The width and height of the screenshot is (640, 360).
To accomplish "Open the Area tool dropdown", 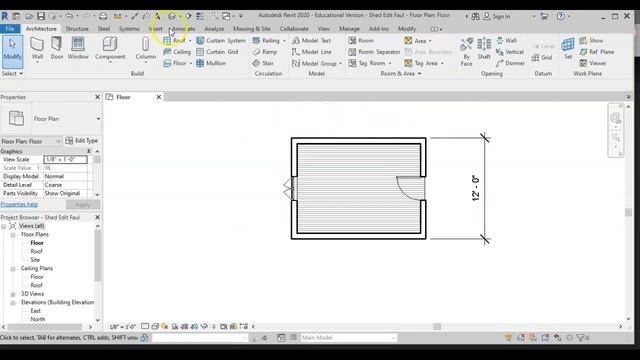I will 430,41.
